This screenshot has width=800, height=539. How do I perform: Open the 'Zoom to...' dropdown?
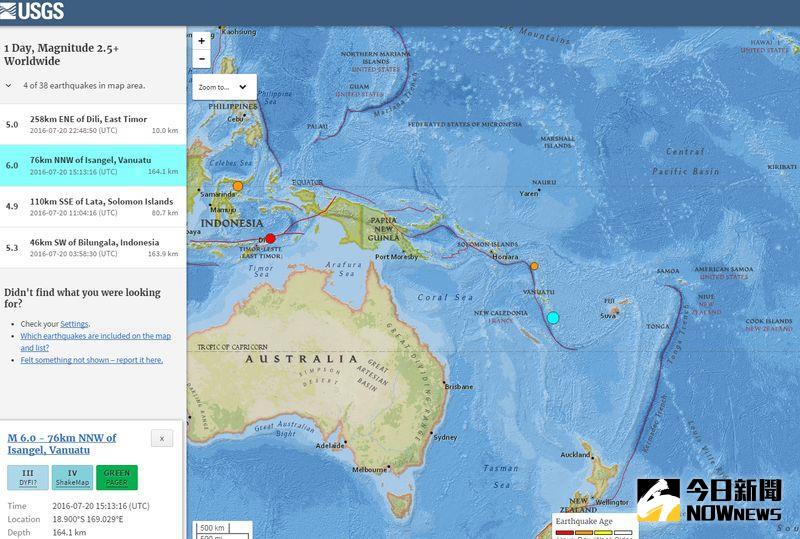[x=224, y=87]
